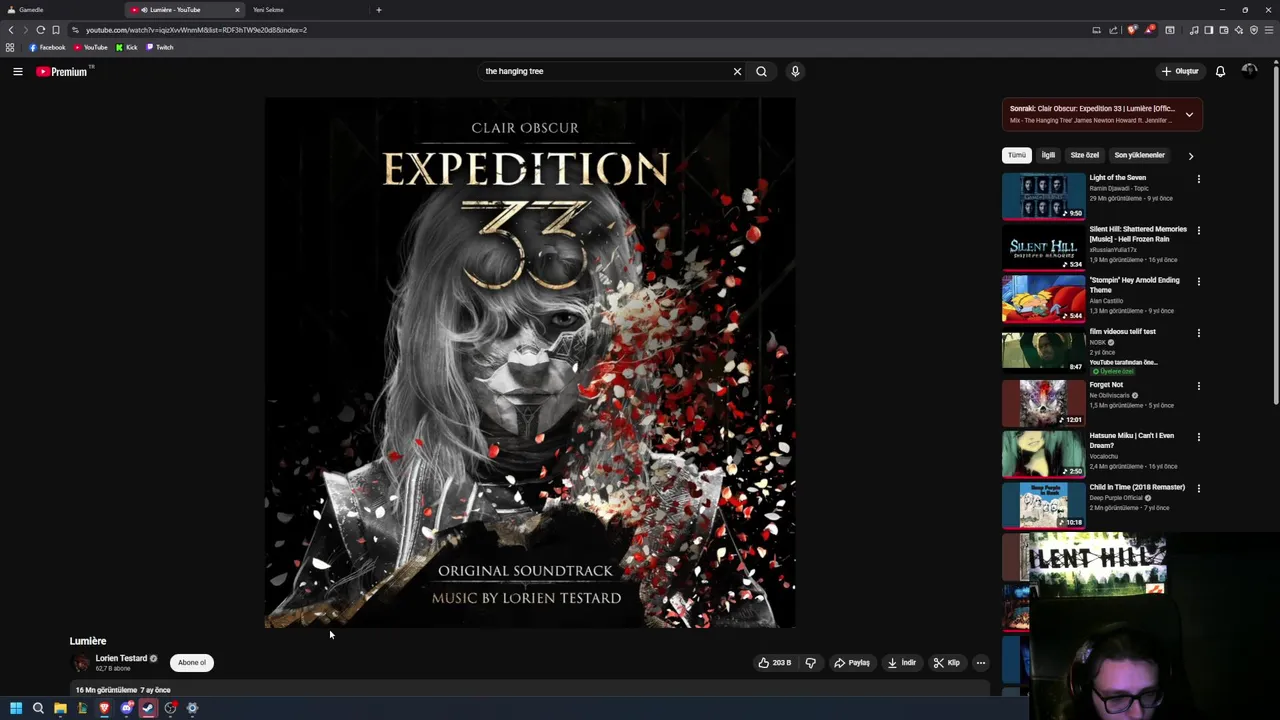This screenshot has height=720, width=1280.
Task: Open the YouTube guide hamburger menu
Action: point(17,71)
